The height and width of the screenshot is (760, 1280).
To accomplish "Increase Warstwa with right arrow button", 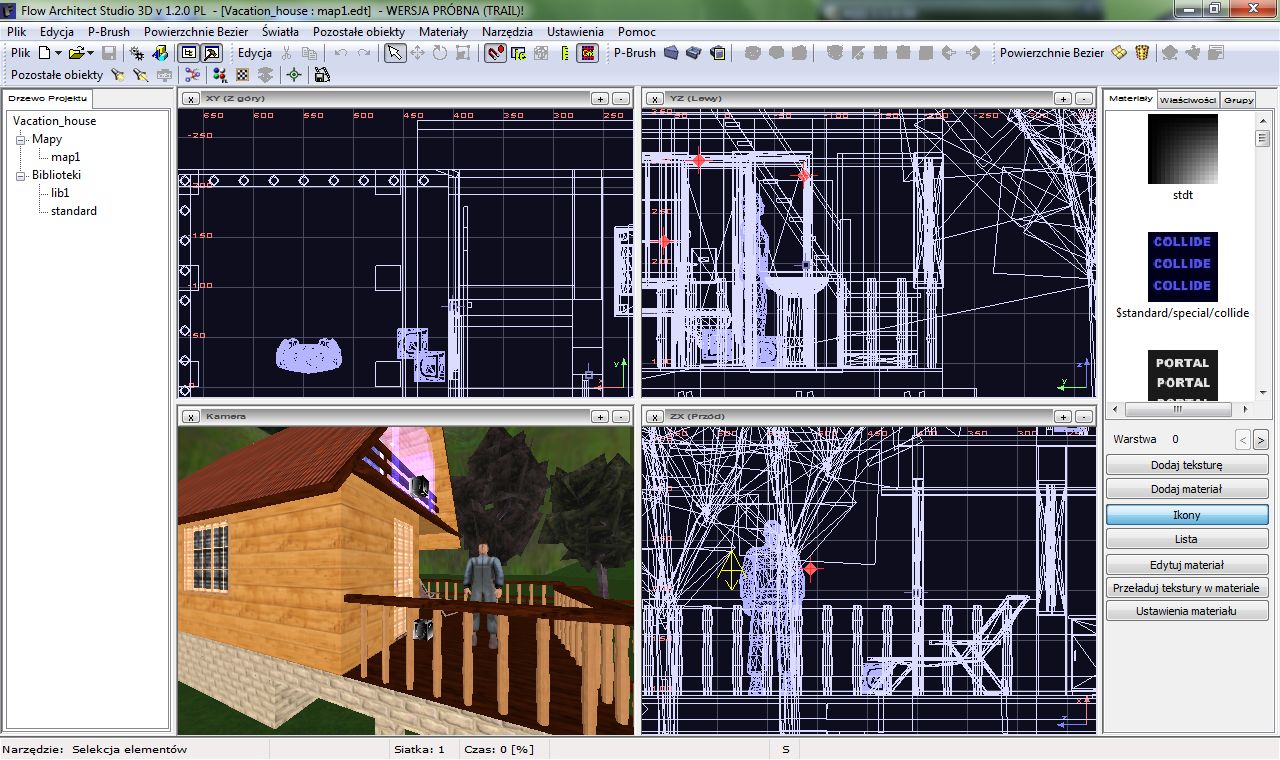I will click(1261, 439).
